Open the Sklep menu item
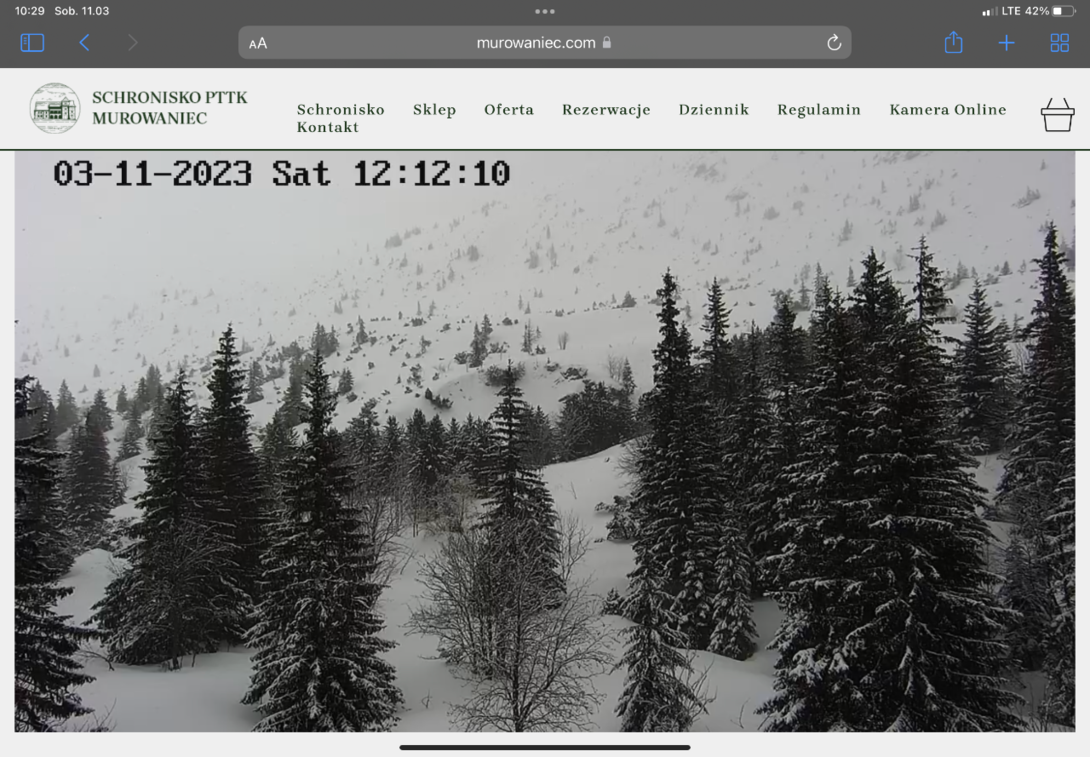This screenshot has height=757, width=1090. 434,110
